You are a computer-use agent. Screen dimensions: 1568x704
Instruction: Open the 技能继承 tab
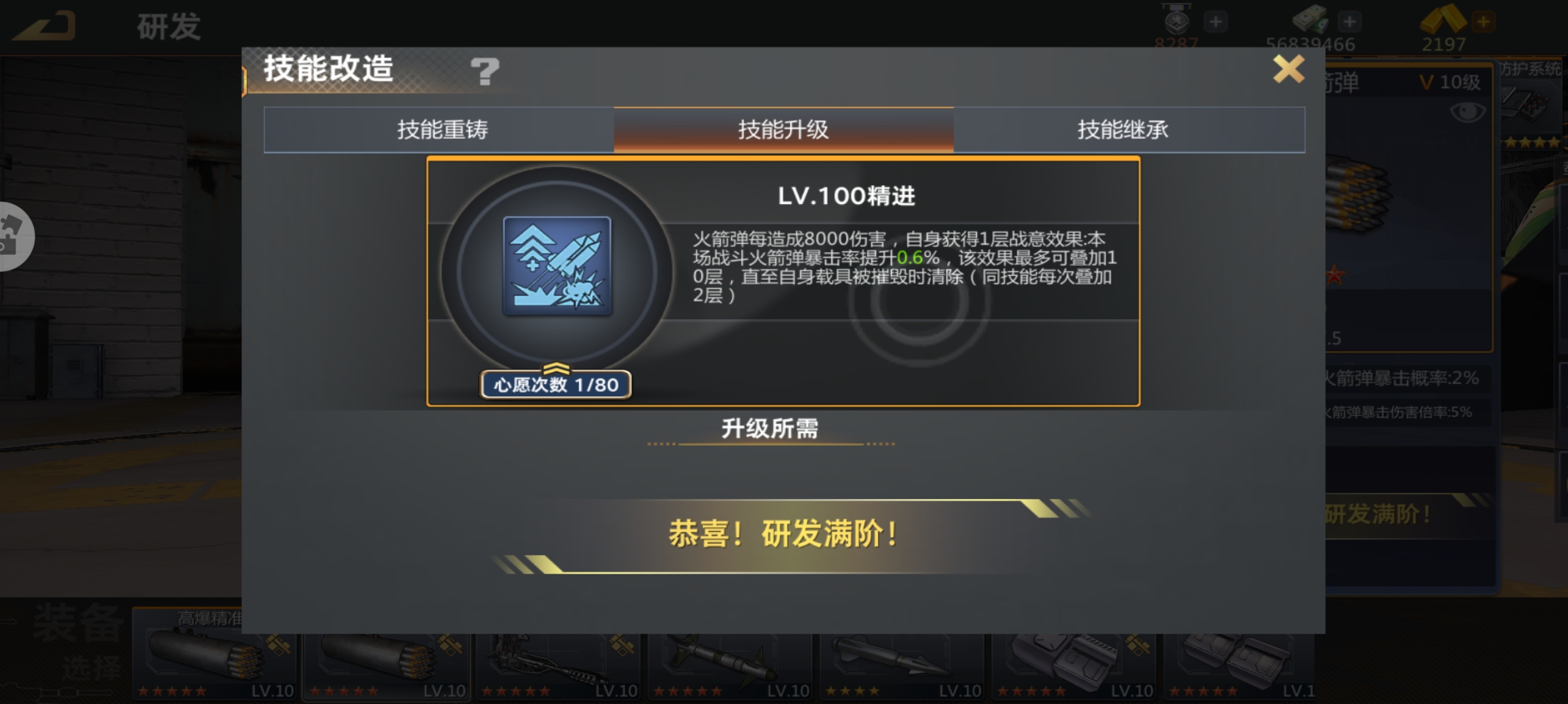pos(1123,130)
